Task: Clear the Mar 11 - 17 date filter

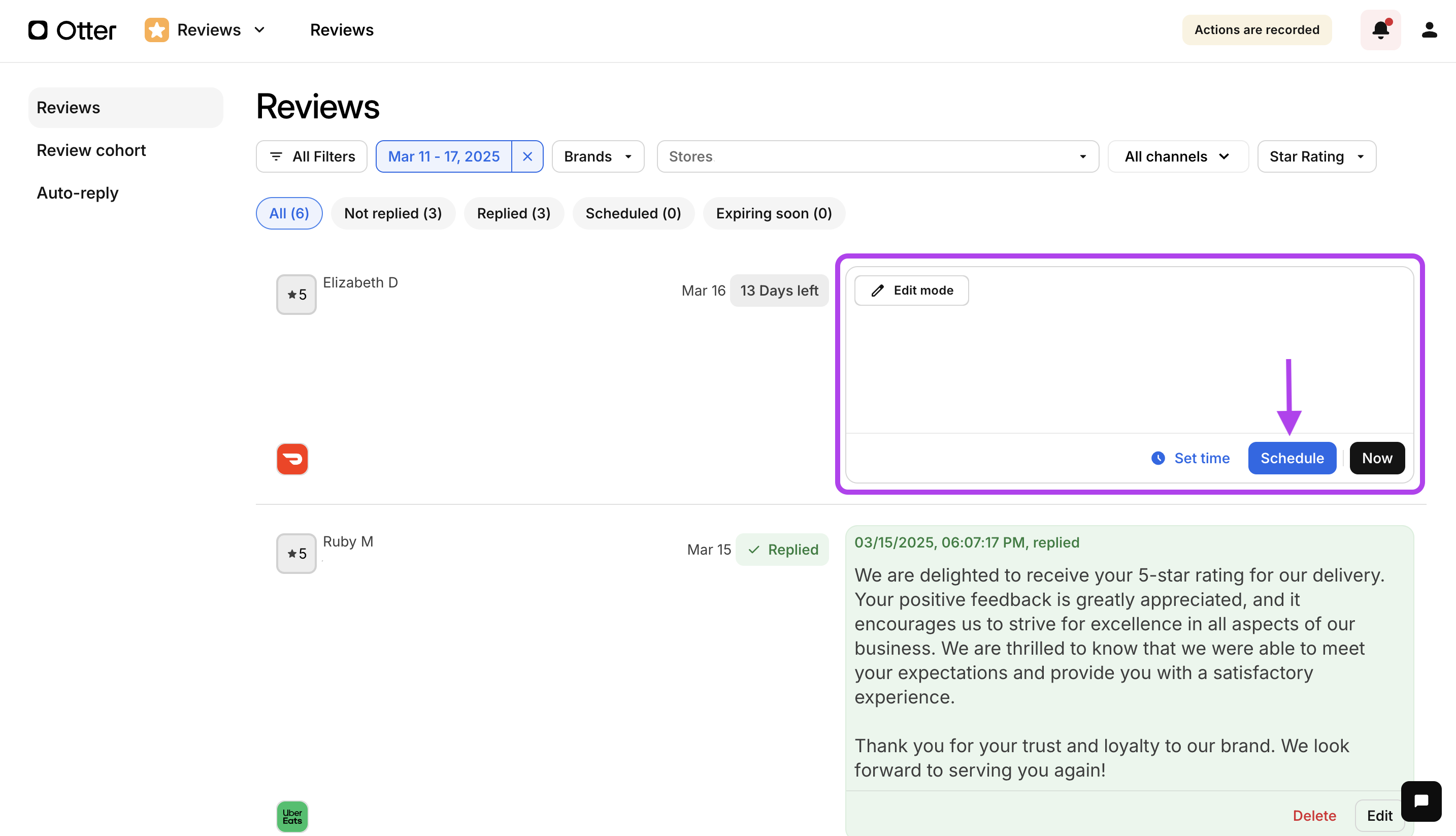Action: 527,156
